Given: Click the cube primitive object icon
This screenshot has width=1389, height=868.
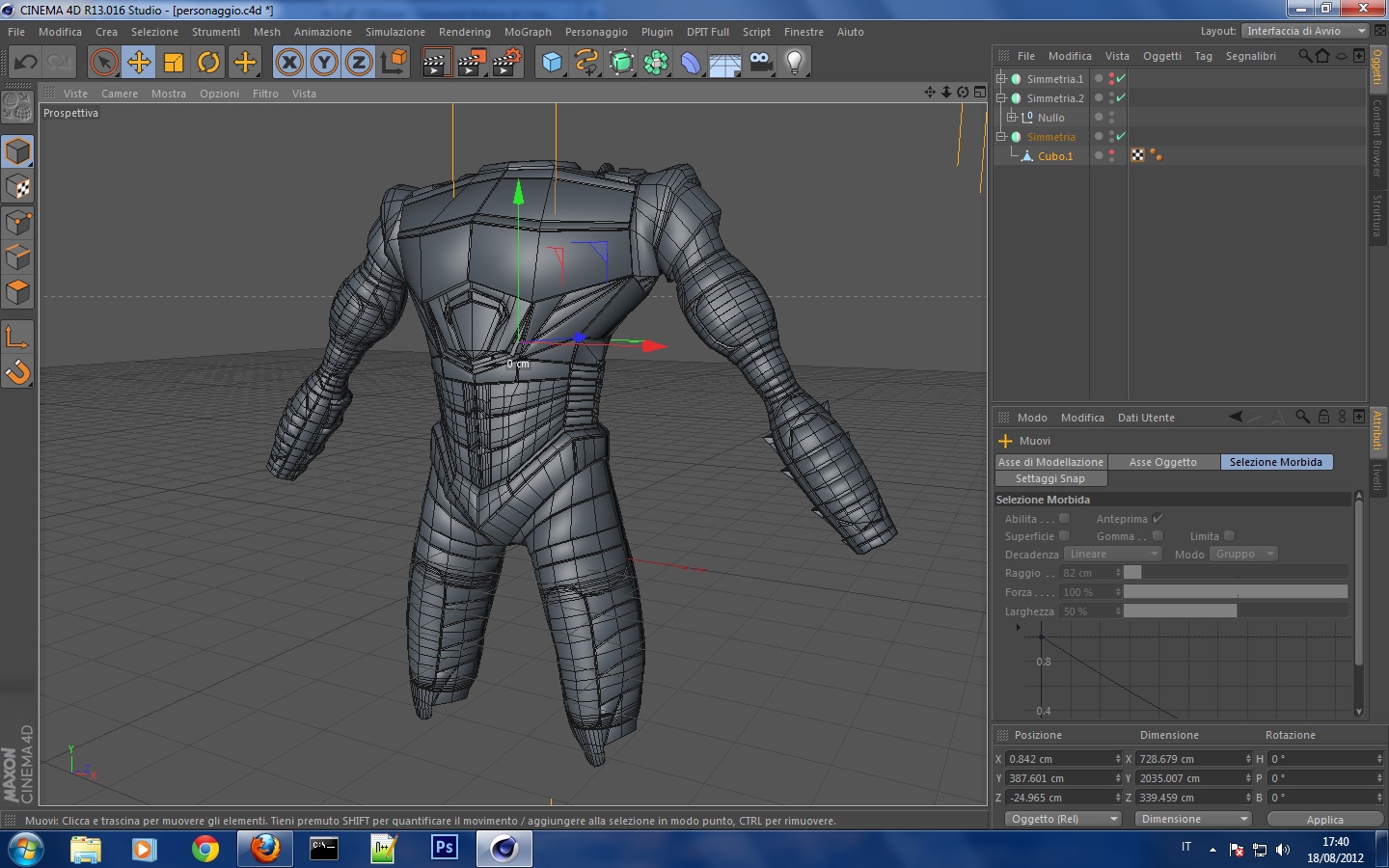Looking at the screenshot, I should tap(552, 63).
